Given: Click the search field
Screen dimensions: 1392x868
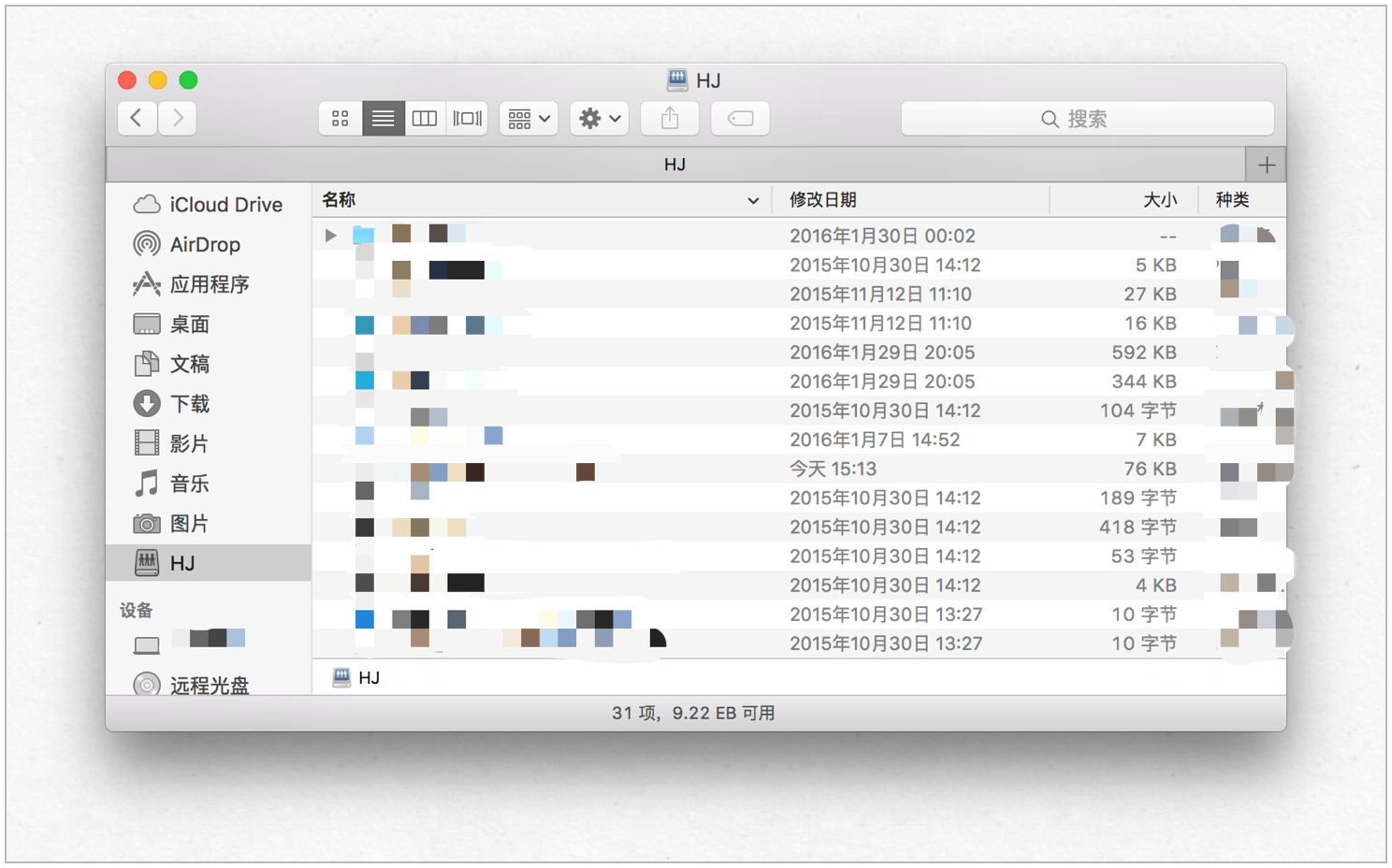Looking at the screenshot, I should pos(1087,119).
